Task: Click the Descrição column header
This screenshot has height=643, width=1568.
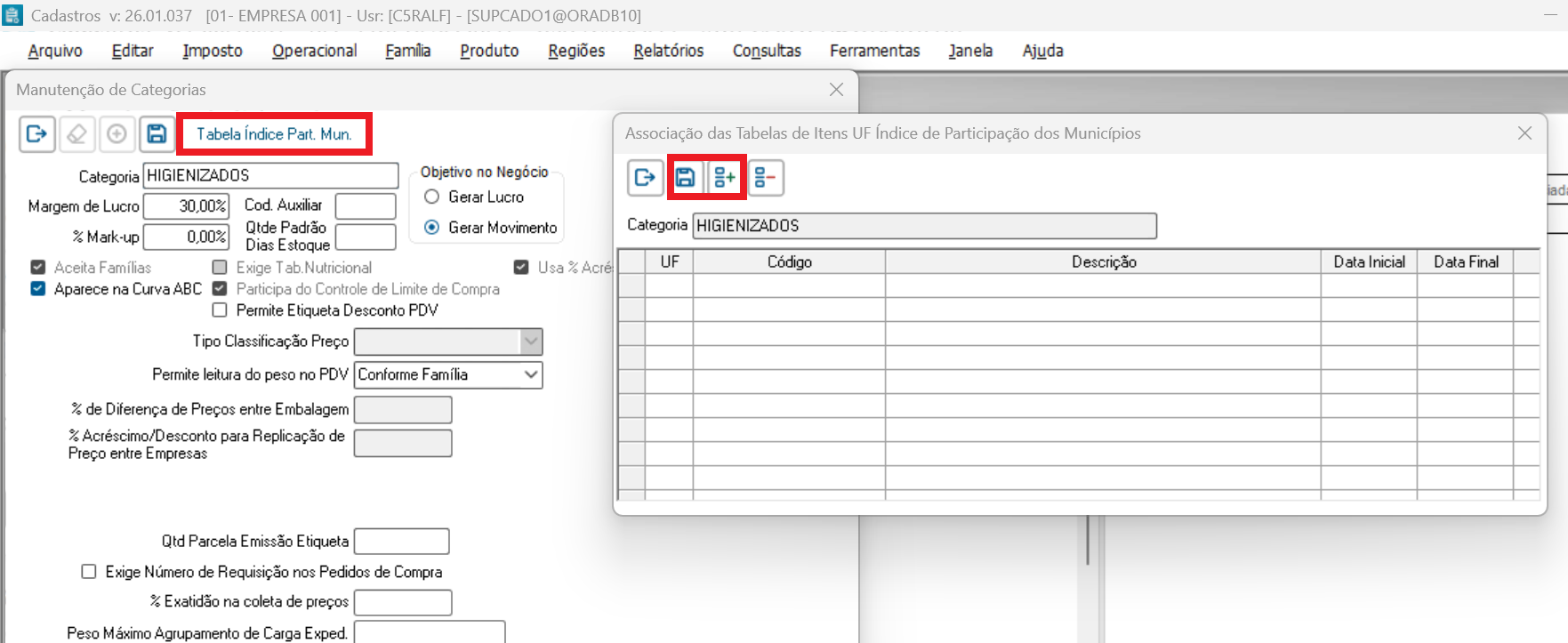Action: 1104,261
